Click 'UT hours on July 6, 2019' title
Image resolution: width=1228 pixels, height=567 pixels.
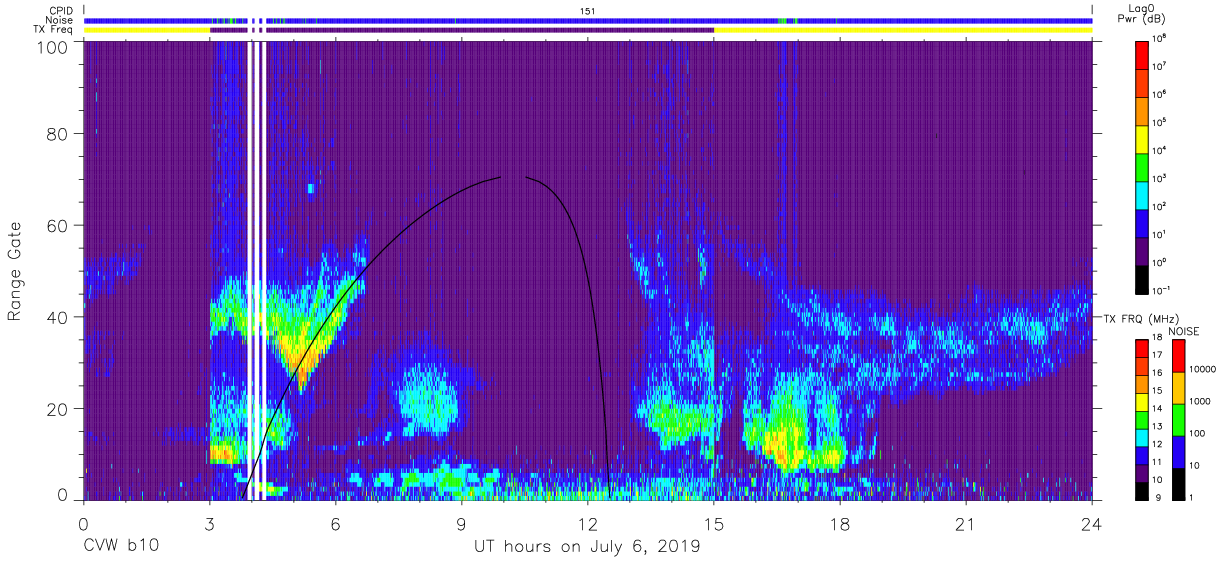click(x=587, y=547)
